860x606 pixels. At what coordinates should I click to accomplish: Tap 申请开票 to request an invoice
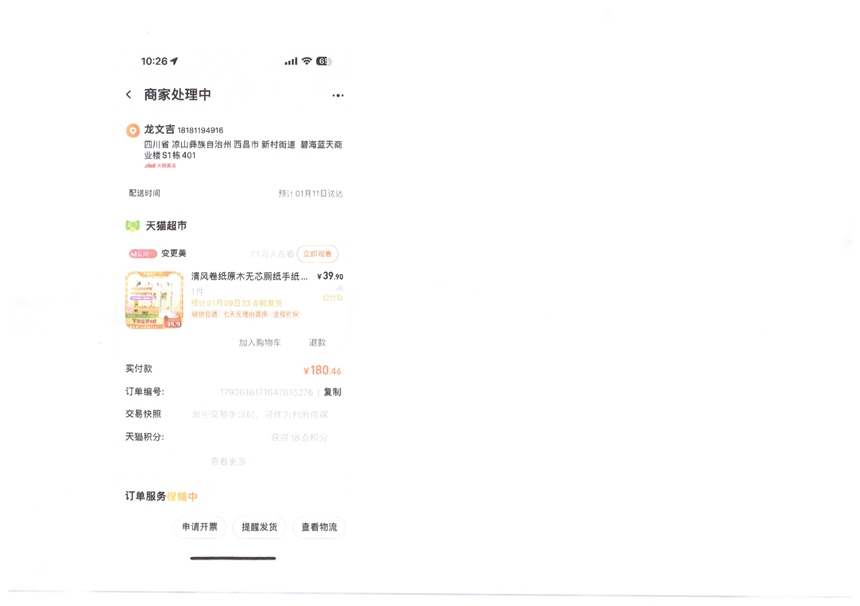(x=200, y=527)
